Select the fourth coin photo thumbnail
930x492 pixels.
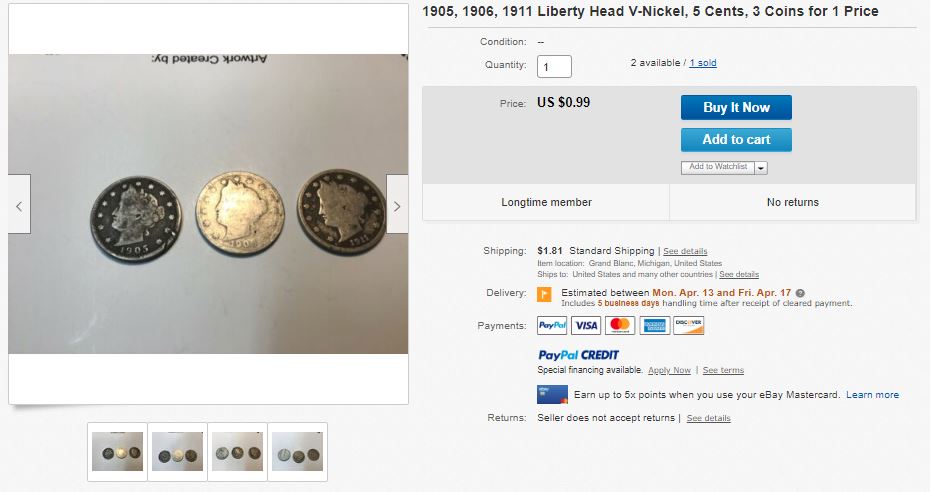(x=297, y=452)
